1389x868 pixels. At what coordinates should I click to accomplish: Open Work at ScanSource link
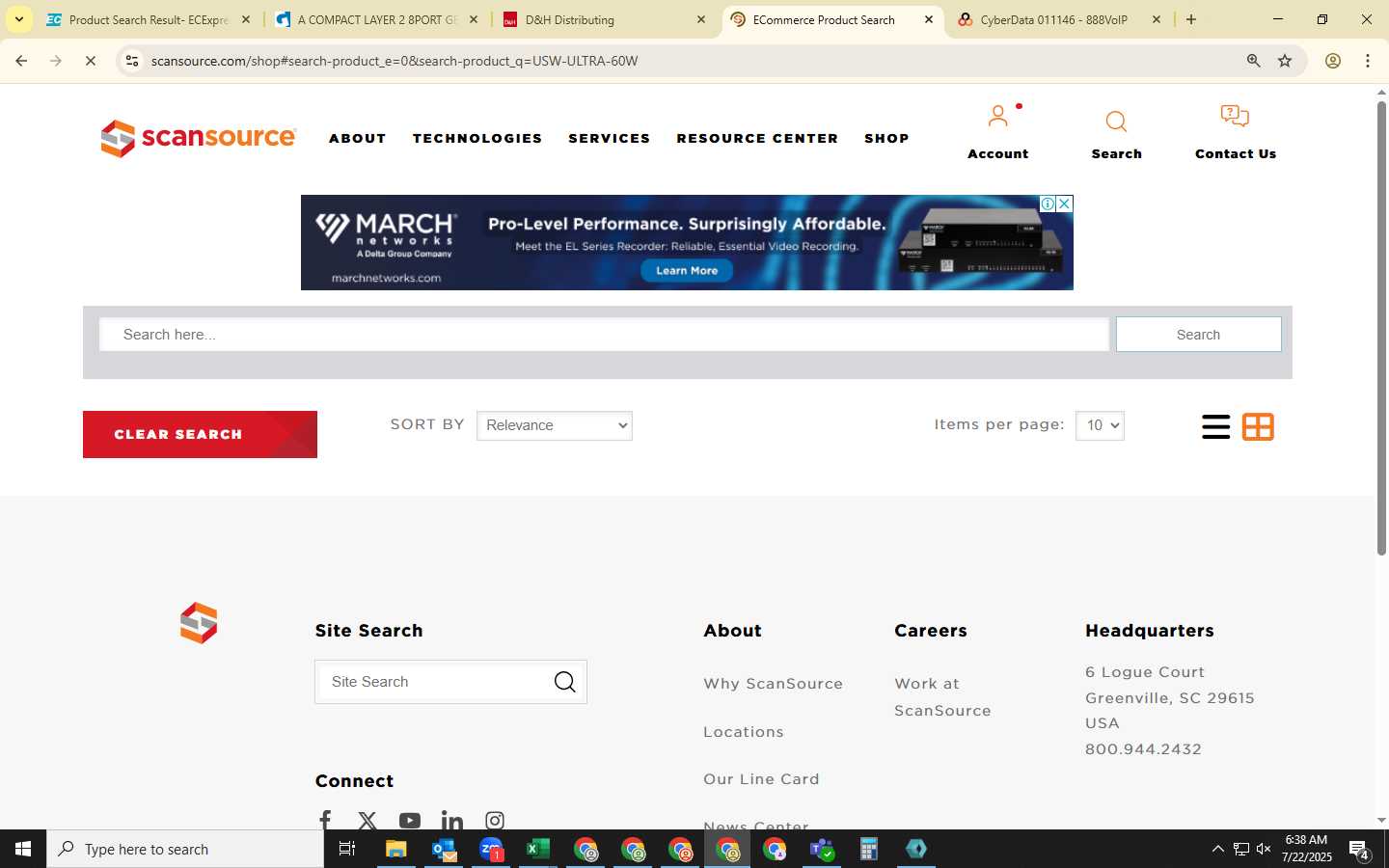click(942, 697)
